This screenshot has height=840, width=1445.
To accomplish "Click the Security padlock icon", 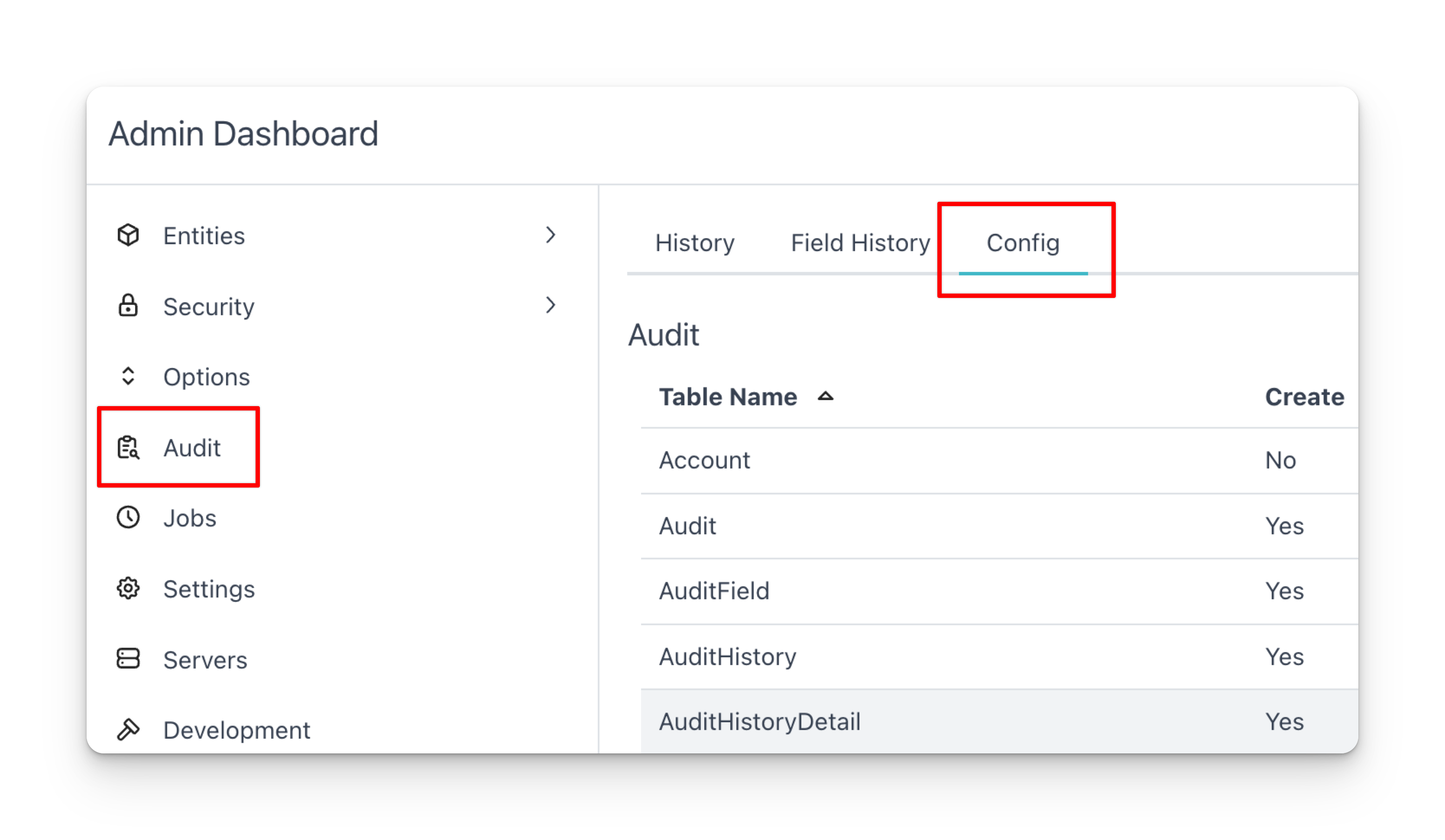I will point(128,306).
